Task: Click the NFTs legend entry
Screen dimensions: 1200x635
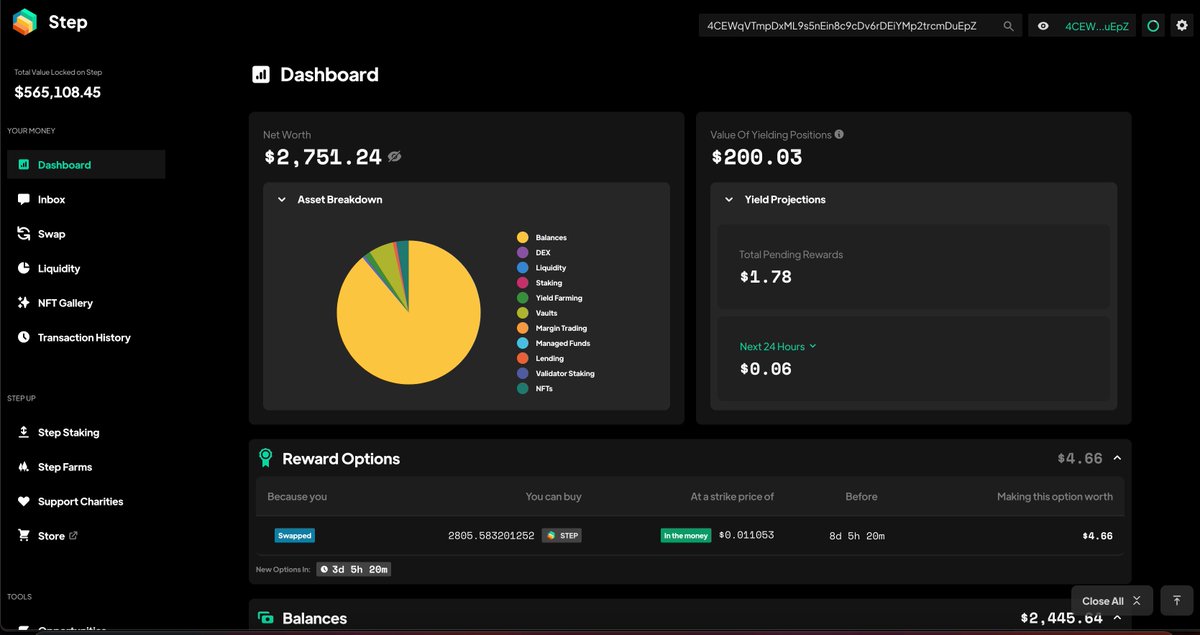Action: point(535,388)
